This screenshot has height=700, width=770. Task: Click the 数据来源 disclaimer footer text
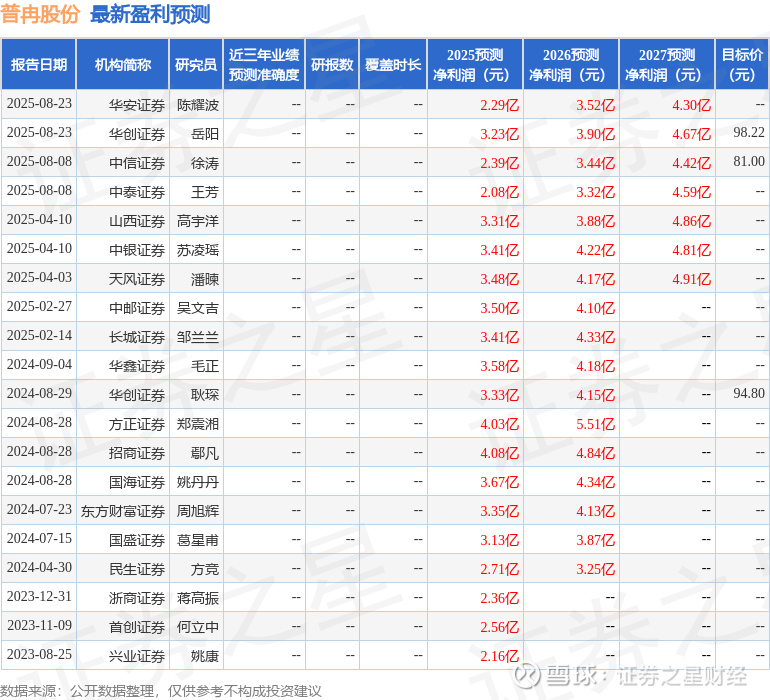pyautogui.click(x=161, y=691)
